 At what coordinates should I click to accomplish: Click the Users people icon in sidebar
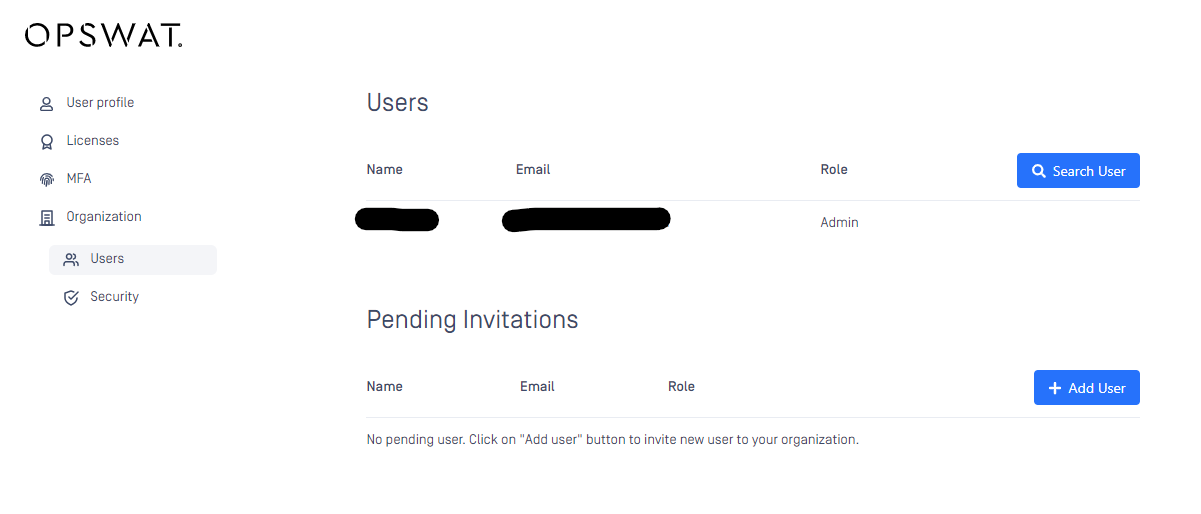click(x=70, y=259)
